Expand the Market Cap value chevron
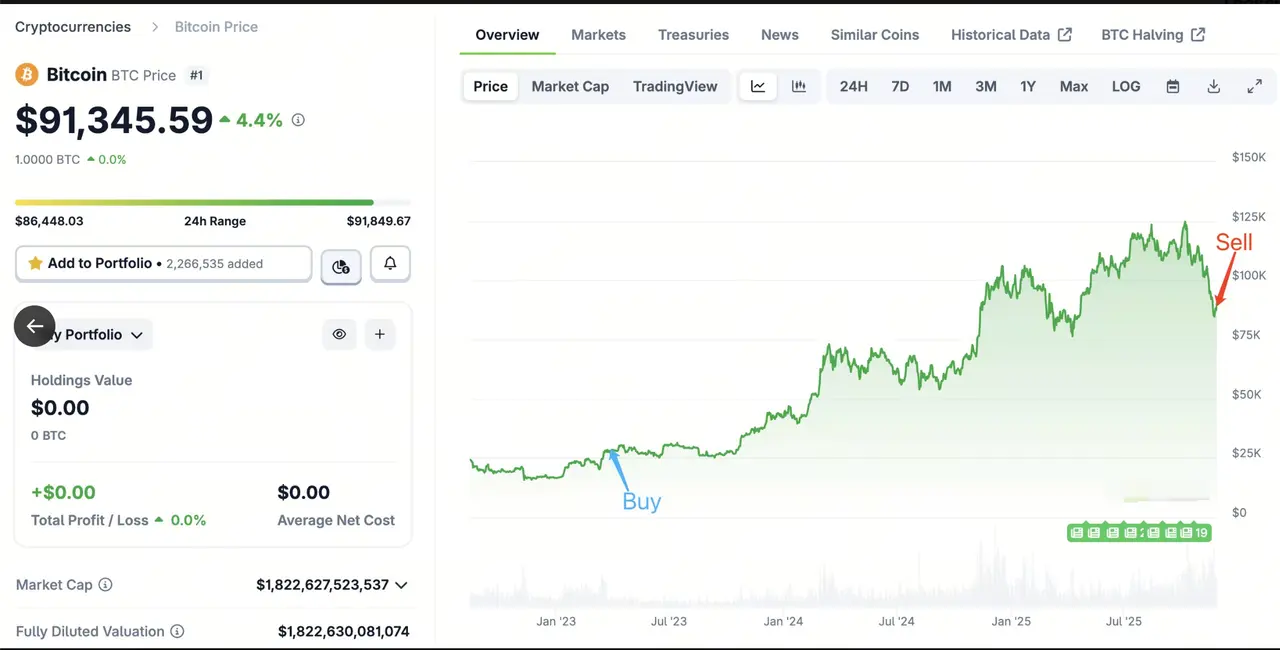Image resolution: width=1280 pixels, height=650 pixels. coord(401,585)
